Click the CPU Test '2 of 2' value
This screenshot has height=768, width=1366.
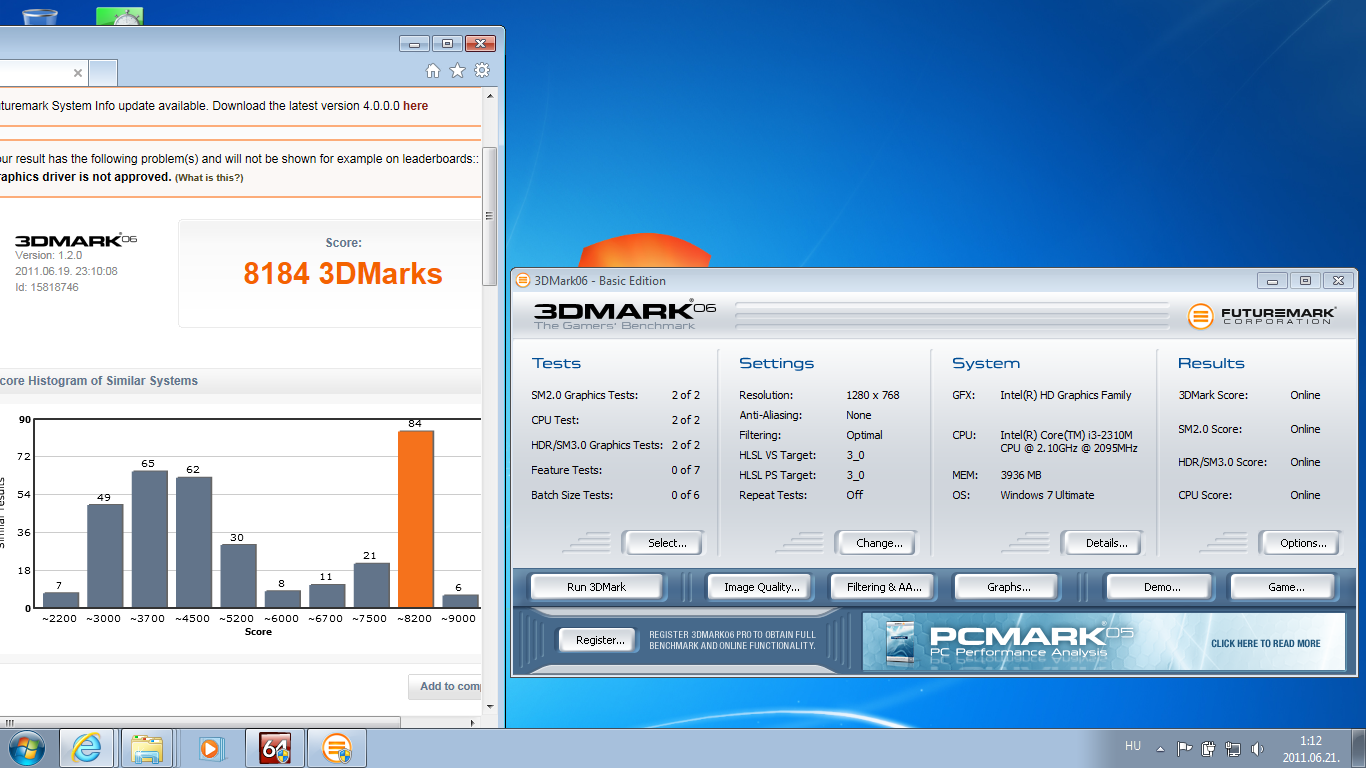click(686, 420)
